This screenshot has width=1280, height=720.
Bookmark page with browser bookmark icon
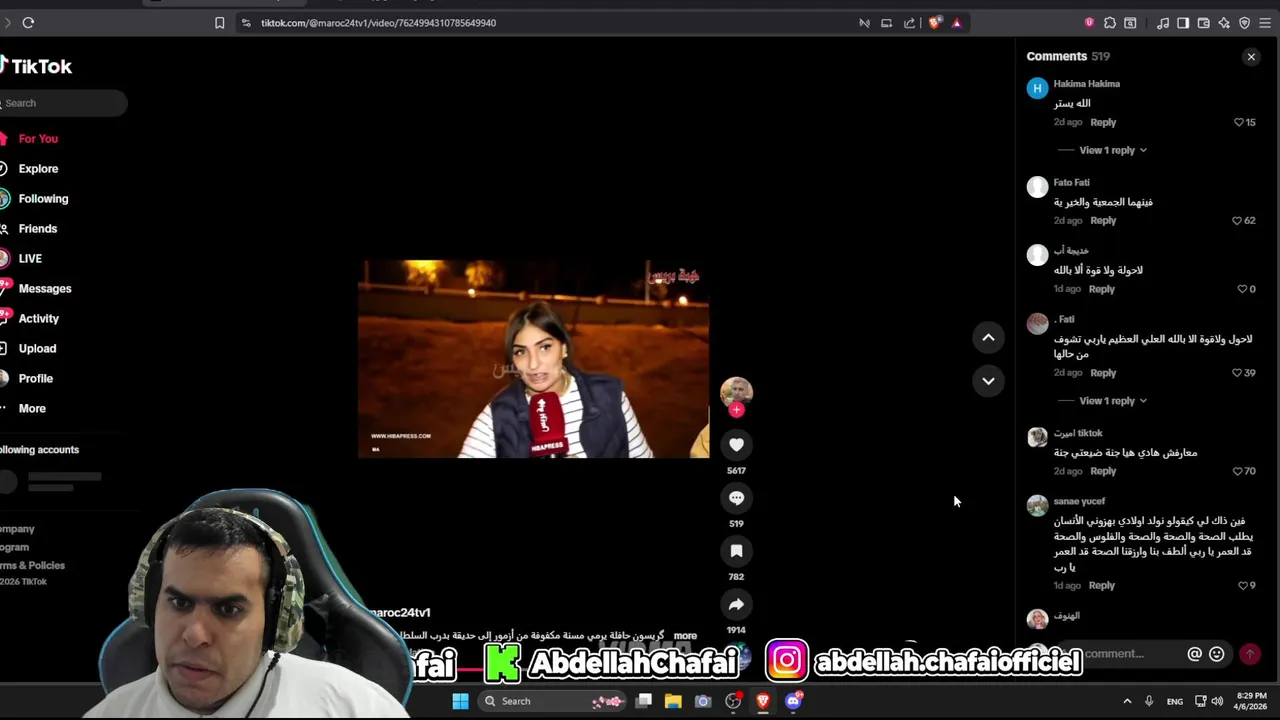pos(220,23)
